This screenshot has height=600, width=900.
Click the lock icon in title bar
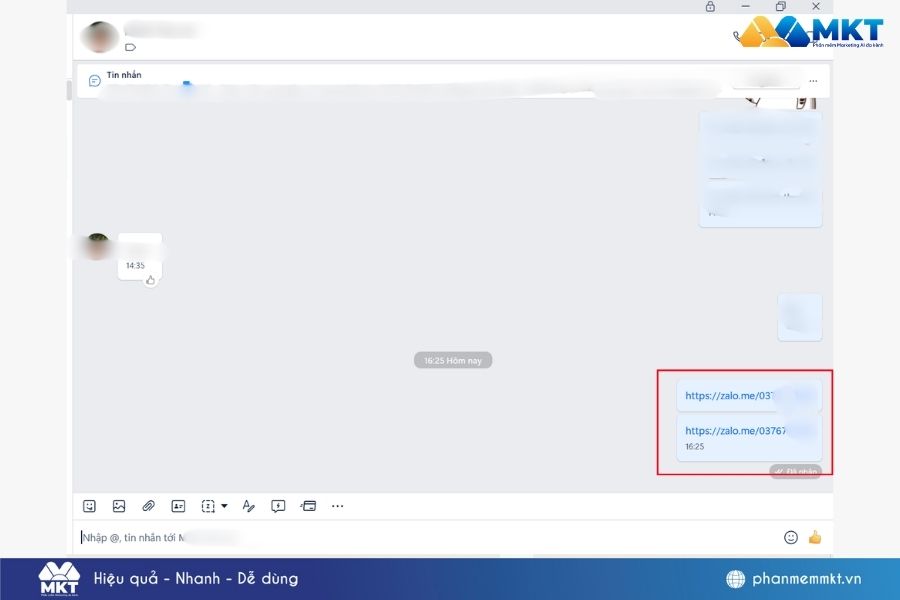pyautogui.click(x=710, y=6)
